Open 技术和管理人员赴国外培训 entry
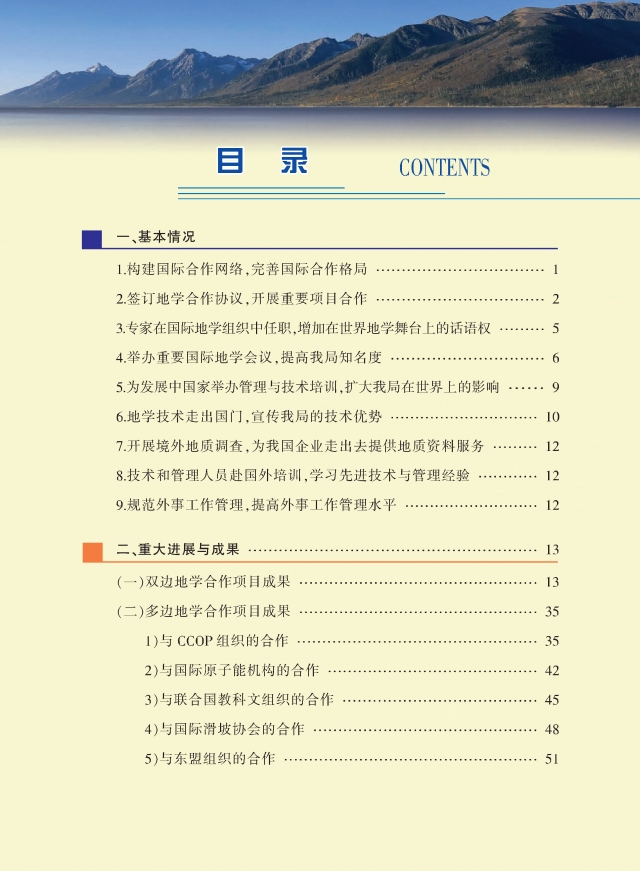 292,476
